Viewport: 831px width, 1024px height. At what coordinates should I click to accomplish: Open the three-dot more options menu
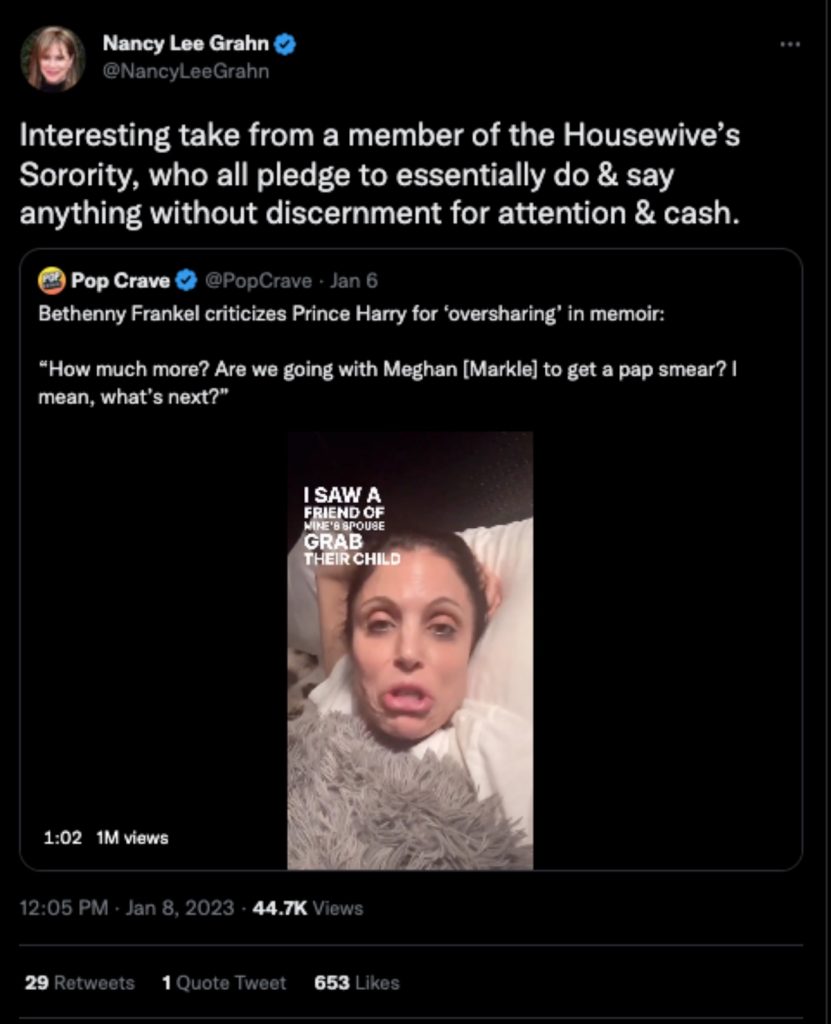790,44
